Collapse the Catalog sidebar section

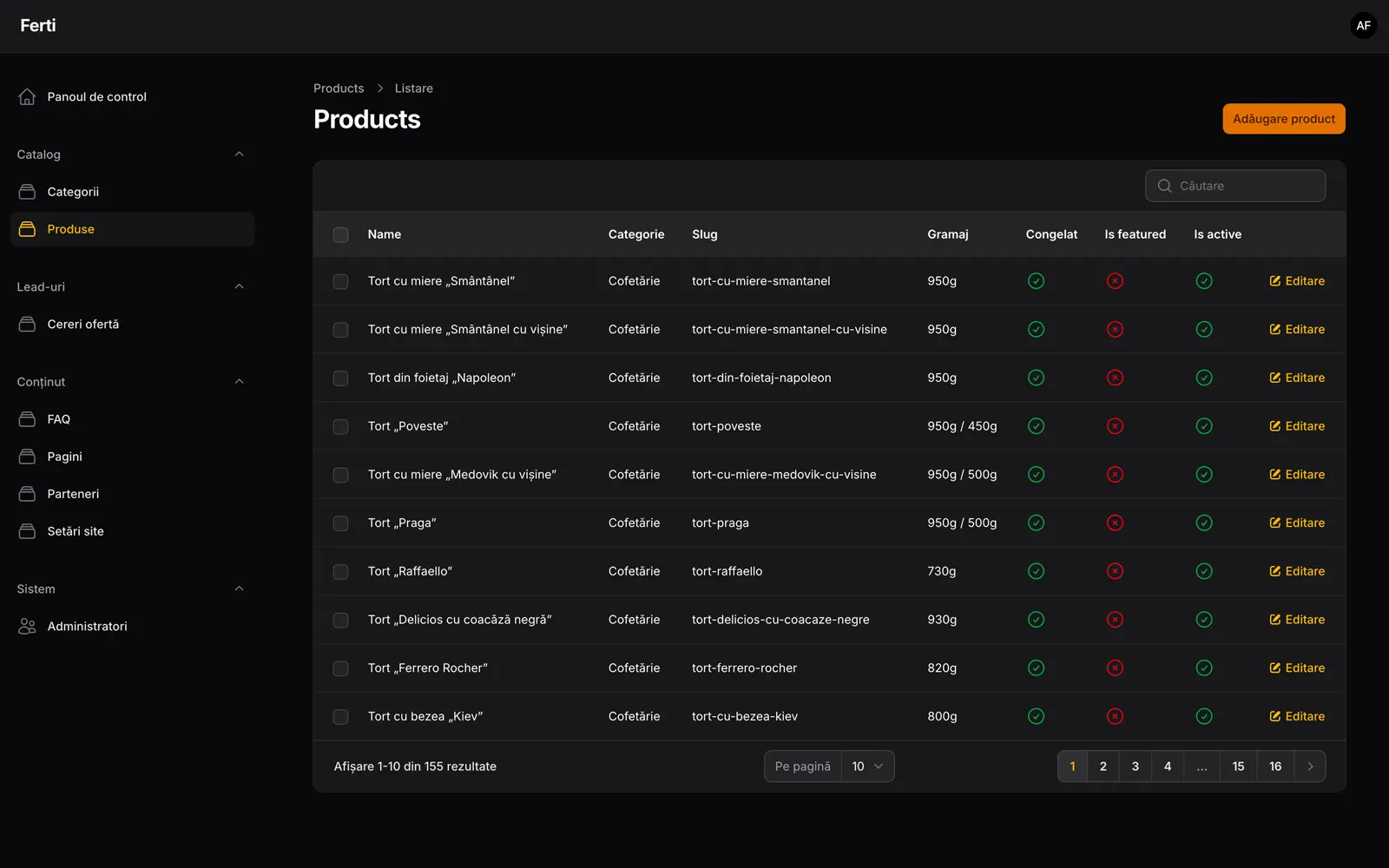tap(239, 155)
